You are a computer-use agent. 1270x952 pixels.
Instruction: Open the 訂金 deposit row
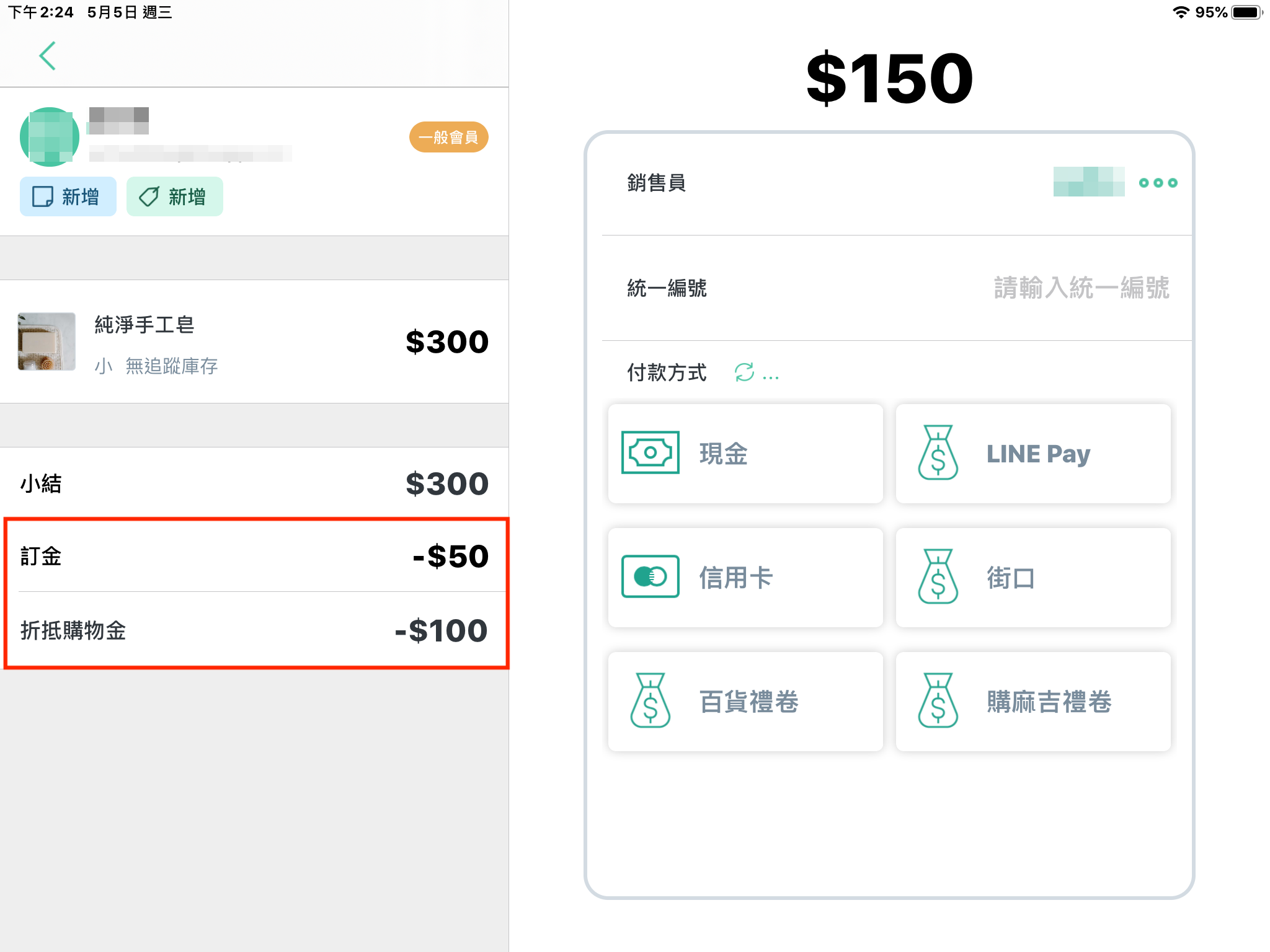[254, 556]
